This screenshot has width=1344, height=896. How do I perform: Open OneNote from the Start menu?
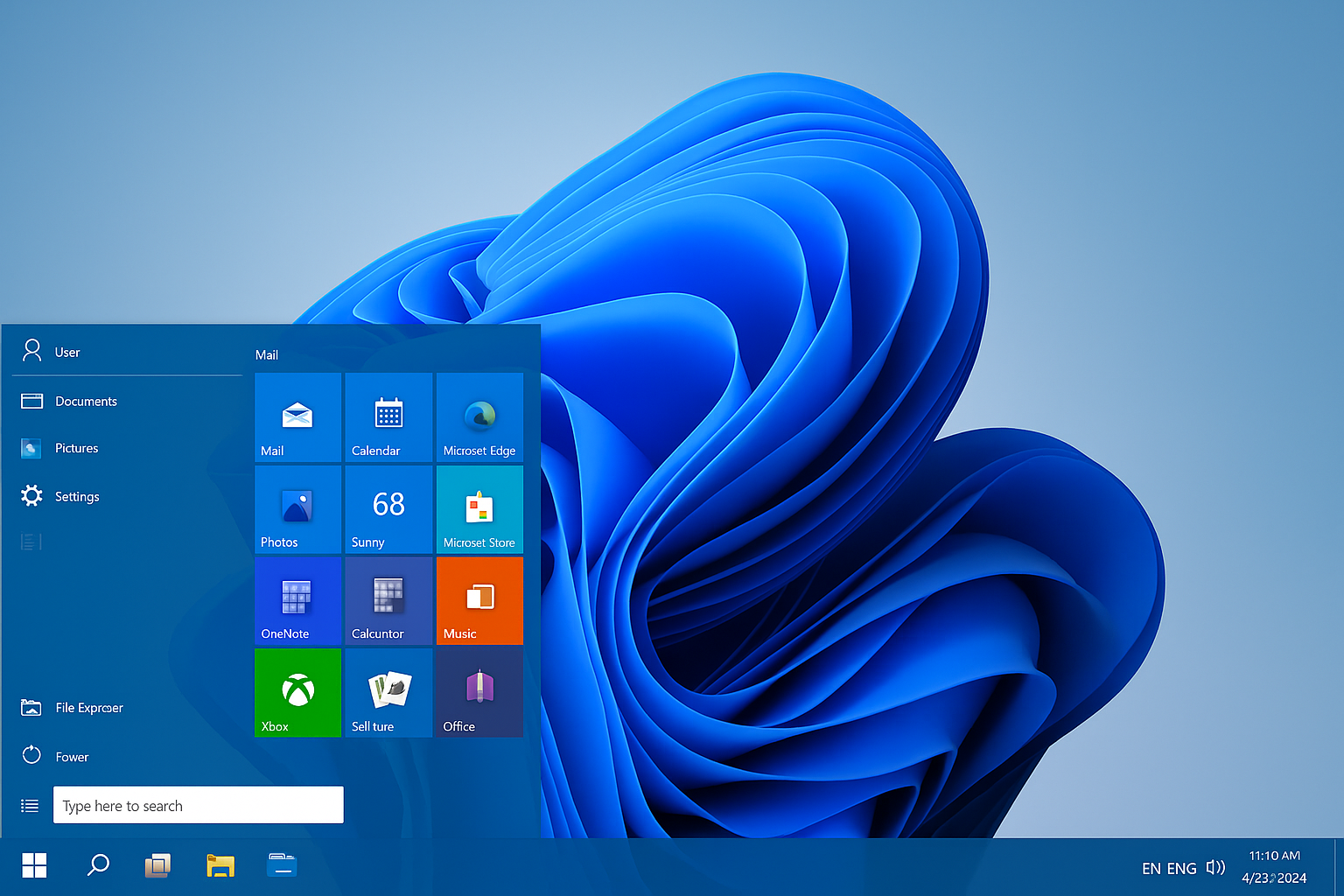pyautogui.click(x=297, y=600)
